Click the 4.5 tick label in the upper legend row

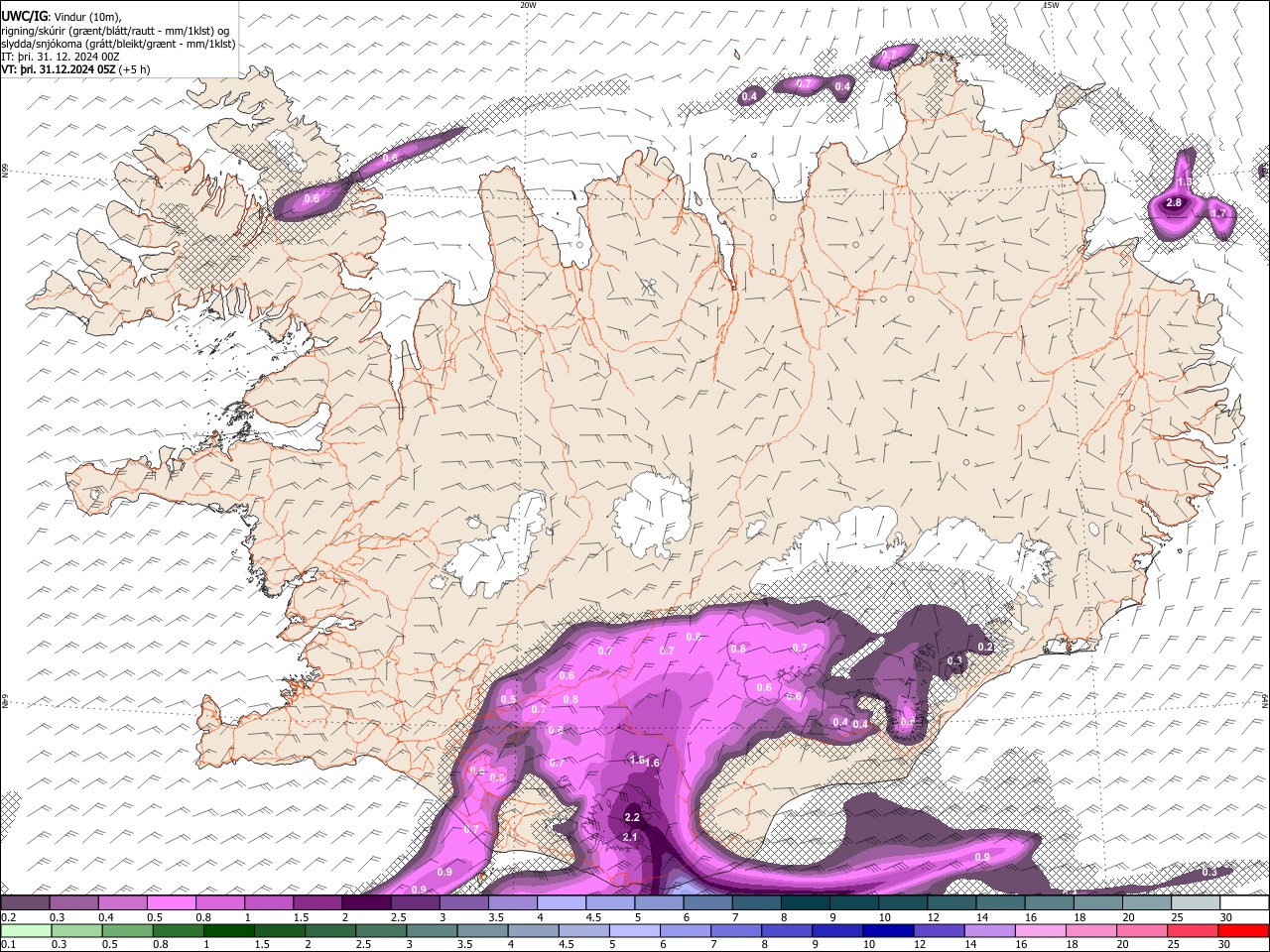[x=594, y=917]
